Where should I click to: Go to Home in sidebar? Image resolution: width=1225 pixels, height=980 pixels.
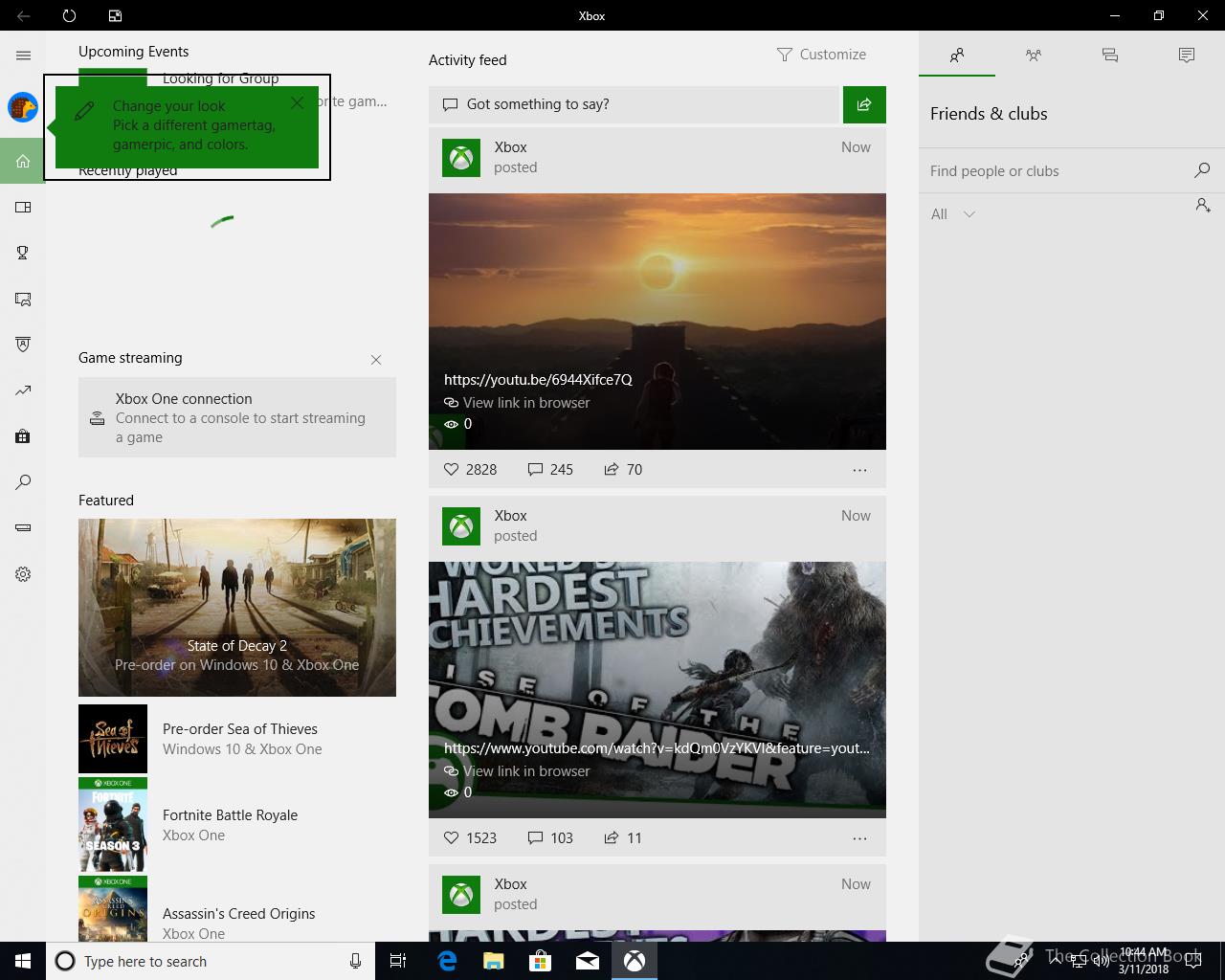pyautogui.click(x=23, y=161)
